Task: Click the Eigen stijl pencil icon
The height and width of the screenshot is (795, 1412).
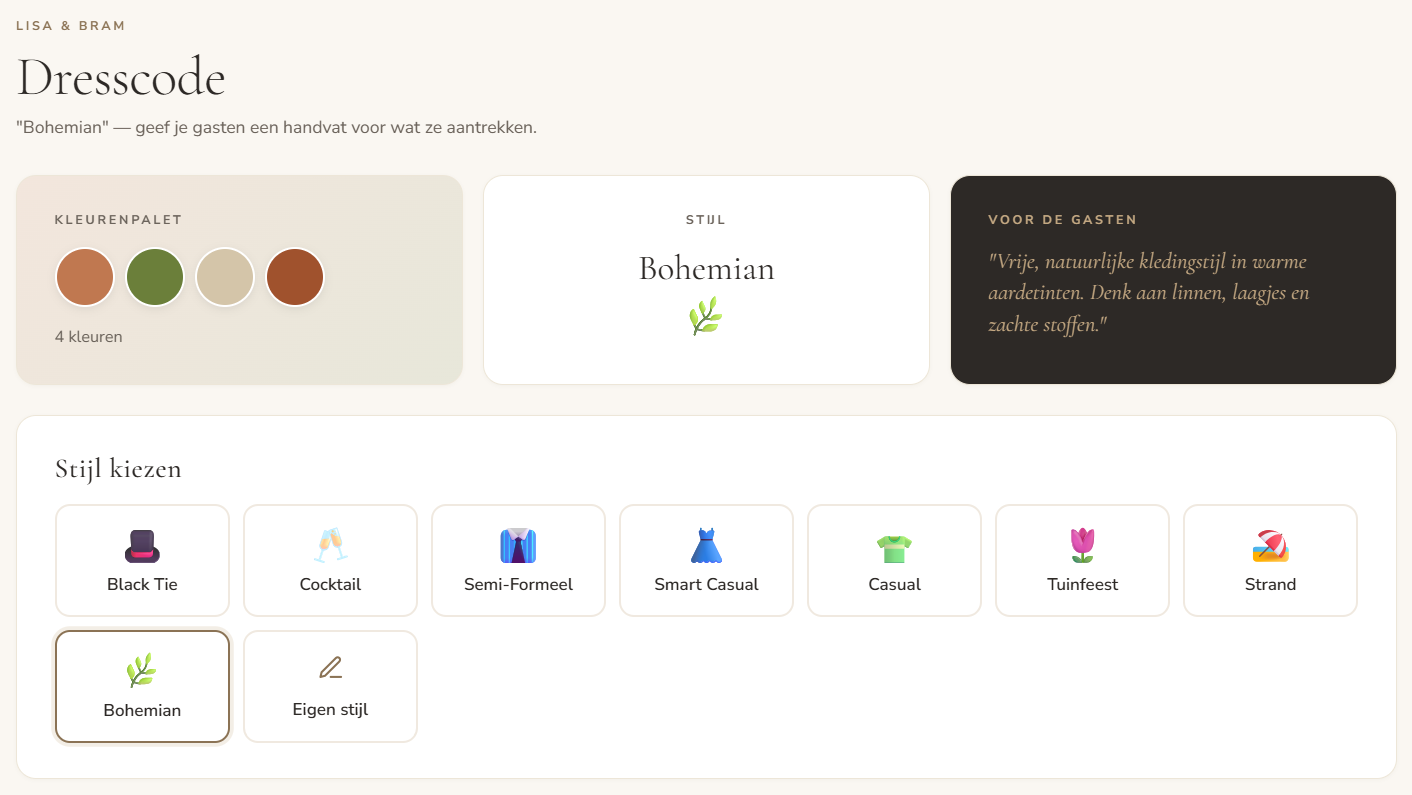Action: pyautogui.click(x=330, y=668)
